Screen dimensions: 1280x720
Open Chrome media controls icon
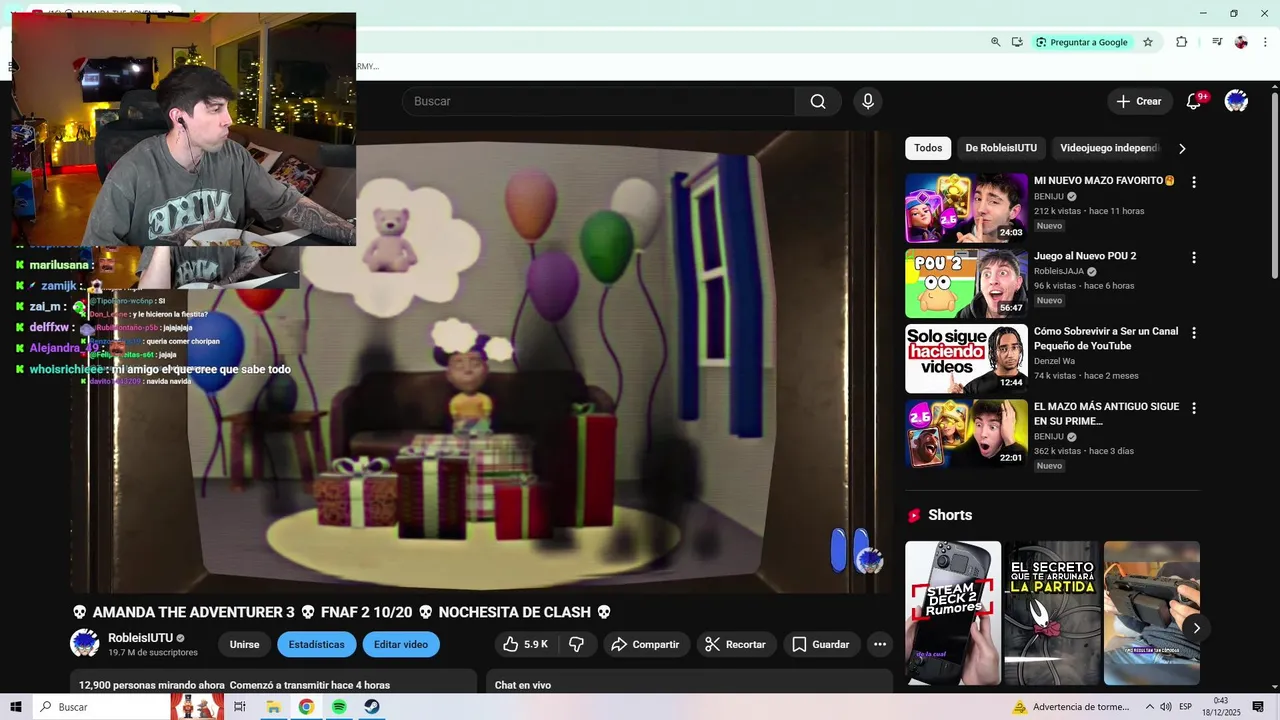(x=1217, y=42)
